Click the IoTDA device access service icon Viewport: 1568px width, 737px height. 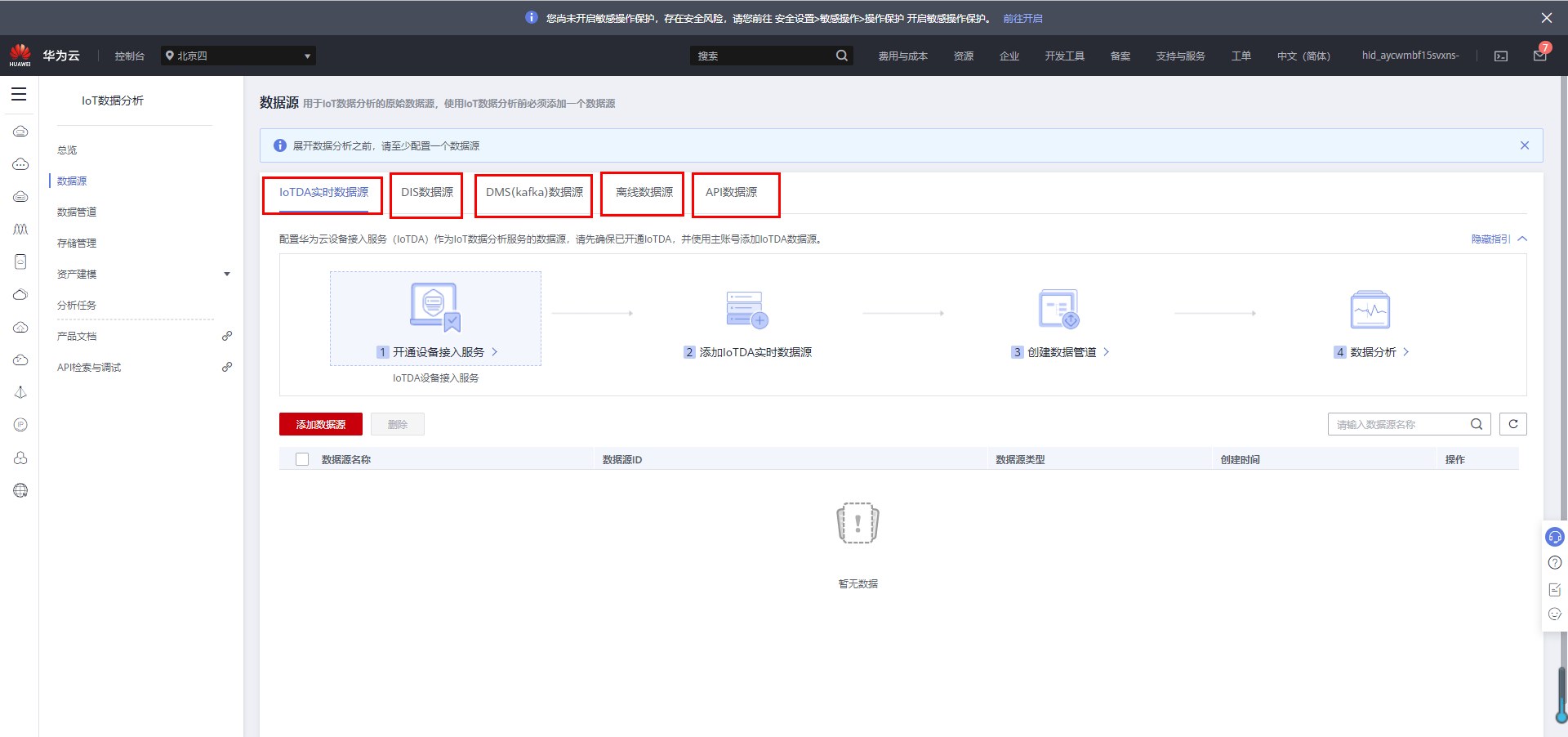(x=435, y=307)
